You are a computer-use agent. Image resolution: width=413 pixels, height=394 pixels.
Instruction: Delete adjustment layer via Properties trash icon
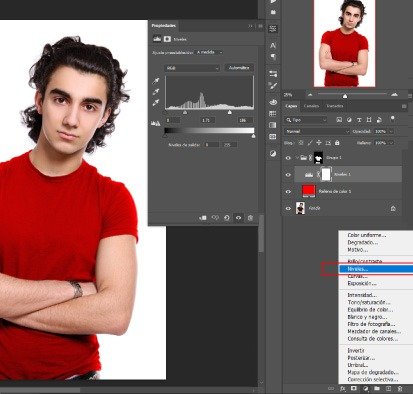click(x=250, y=218)
